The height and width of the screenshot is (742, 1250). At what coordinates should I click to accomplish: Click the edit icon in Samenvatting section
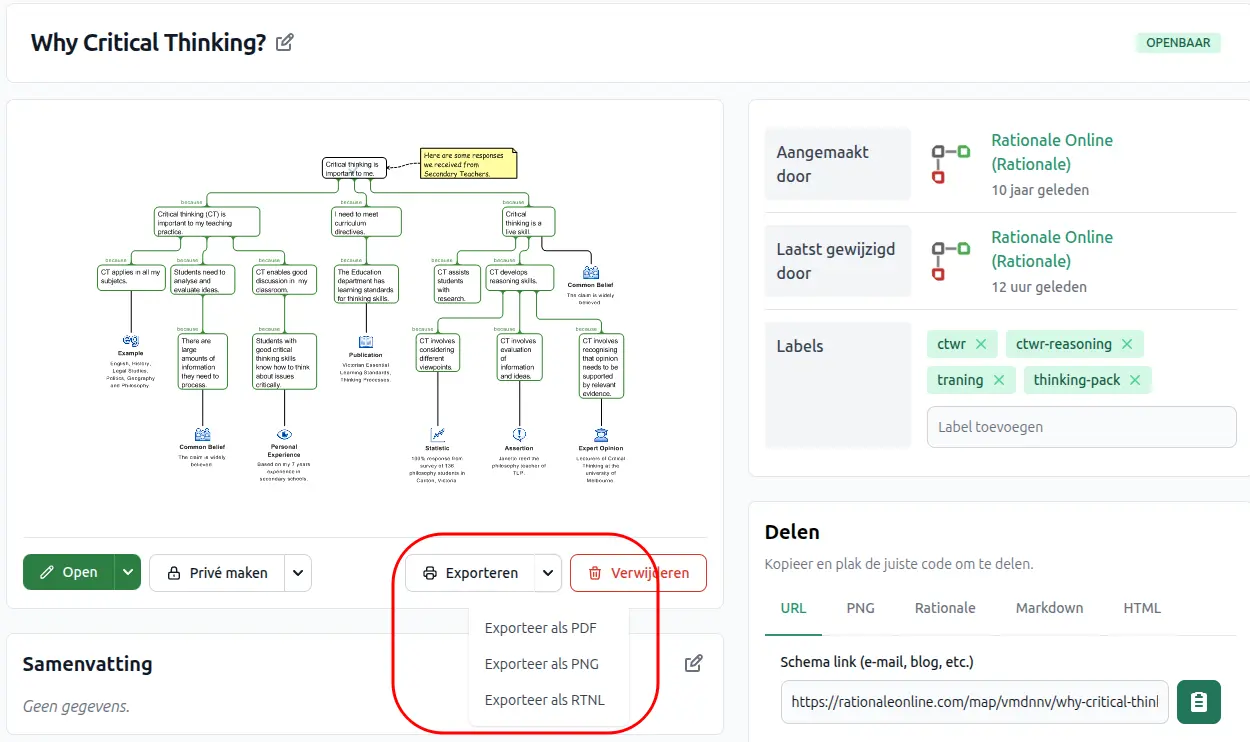(694, 663)
